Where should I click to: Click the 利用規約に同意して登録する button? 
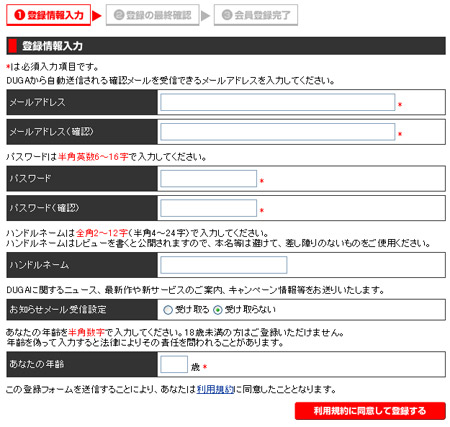370,411
